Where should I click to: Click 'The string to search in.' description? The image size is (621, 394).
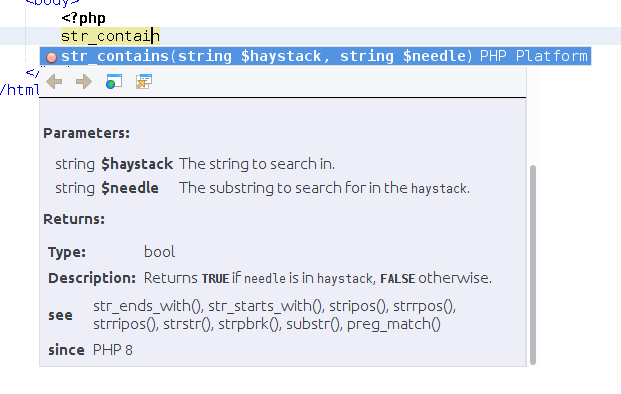(x=257, y=164)
